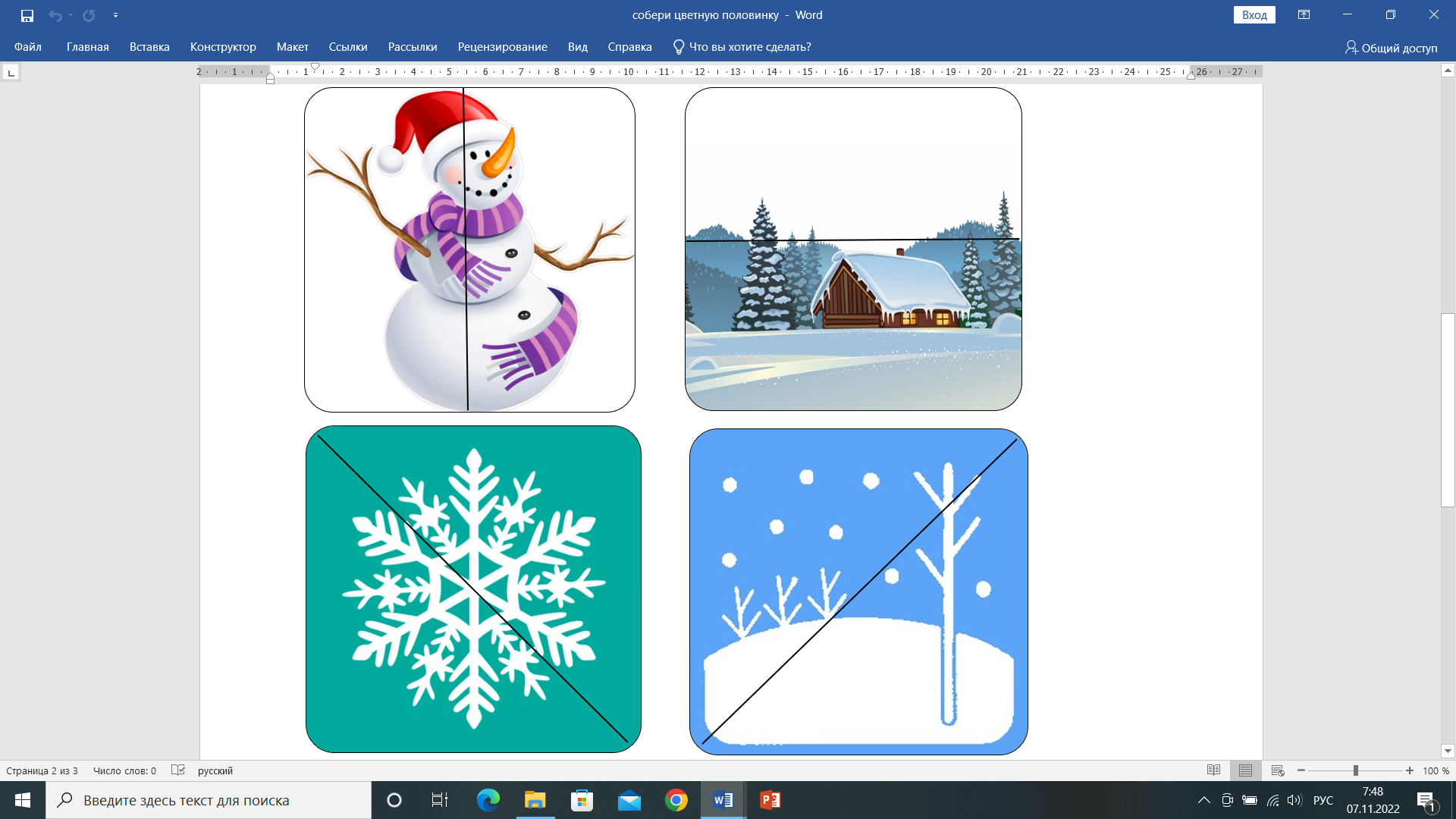Open the Рецензирование ribbon tab

(502, 47)
